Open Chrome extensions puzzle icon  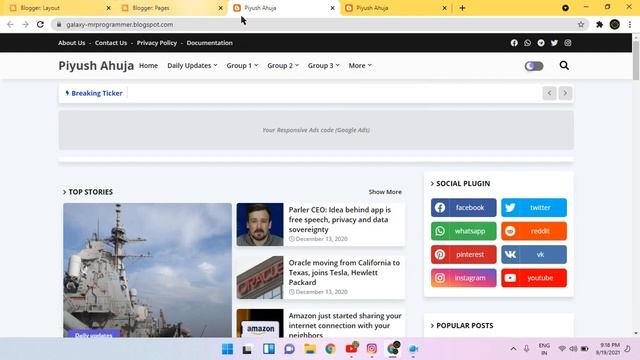599,24
